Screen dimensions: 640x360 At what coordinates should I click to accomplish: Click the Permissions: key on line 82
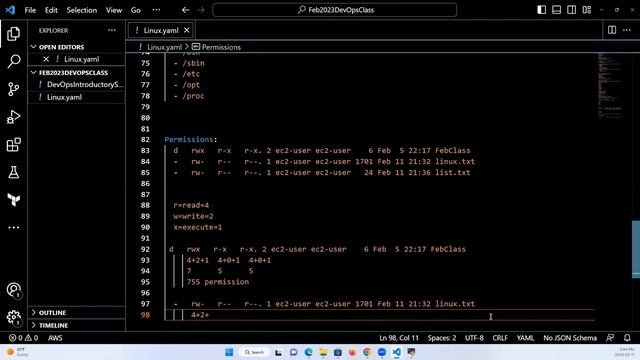click(191, 140)
